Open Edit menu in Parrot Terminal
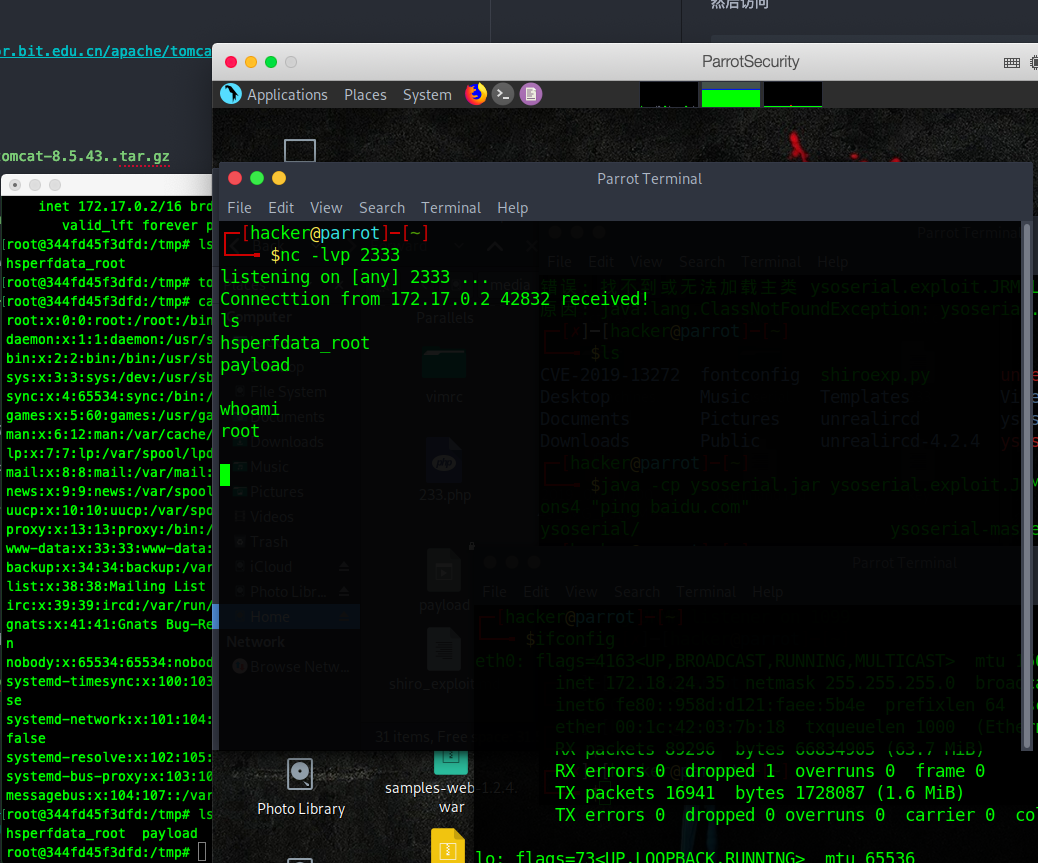Screen dimensions: 1038x863 281,208
